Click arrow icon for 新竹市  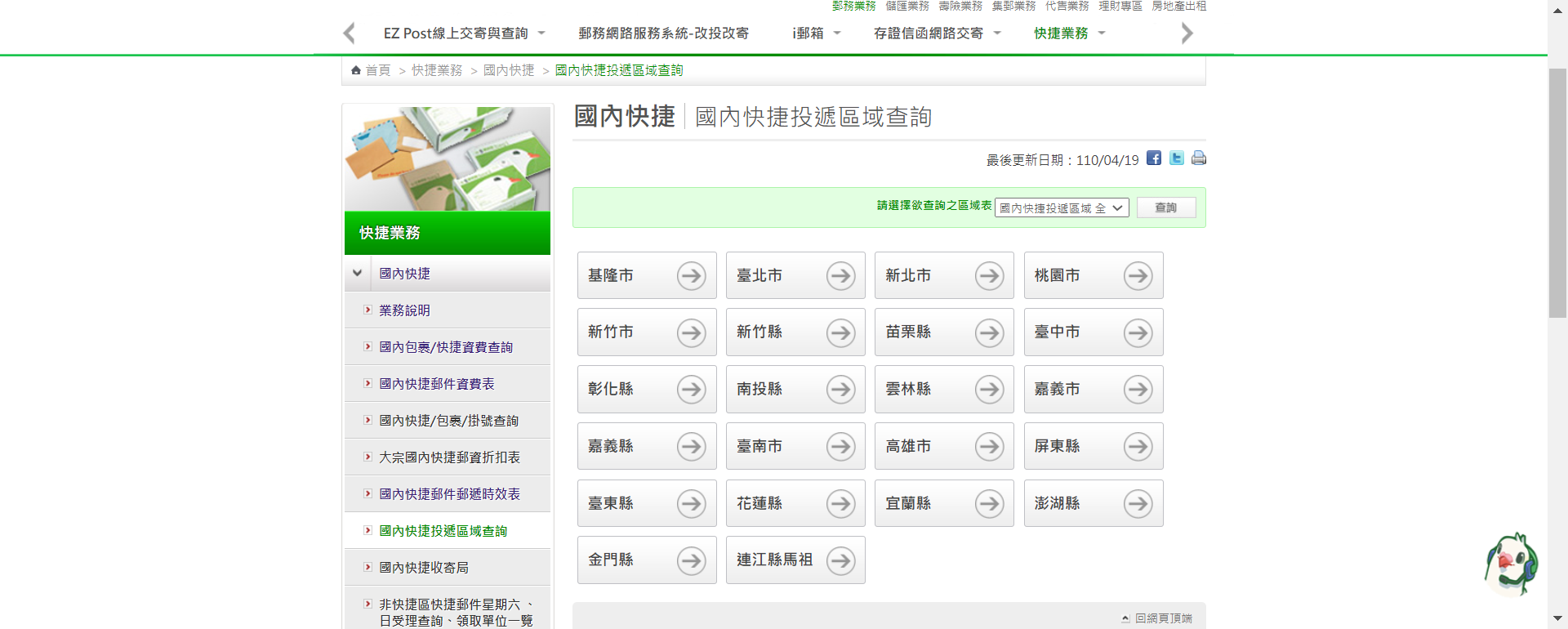(x=691, y=332)
